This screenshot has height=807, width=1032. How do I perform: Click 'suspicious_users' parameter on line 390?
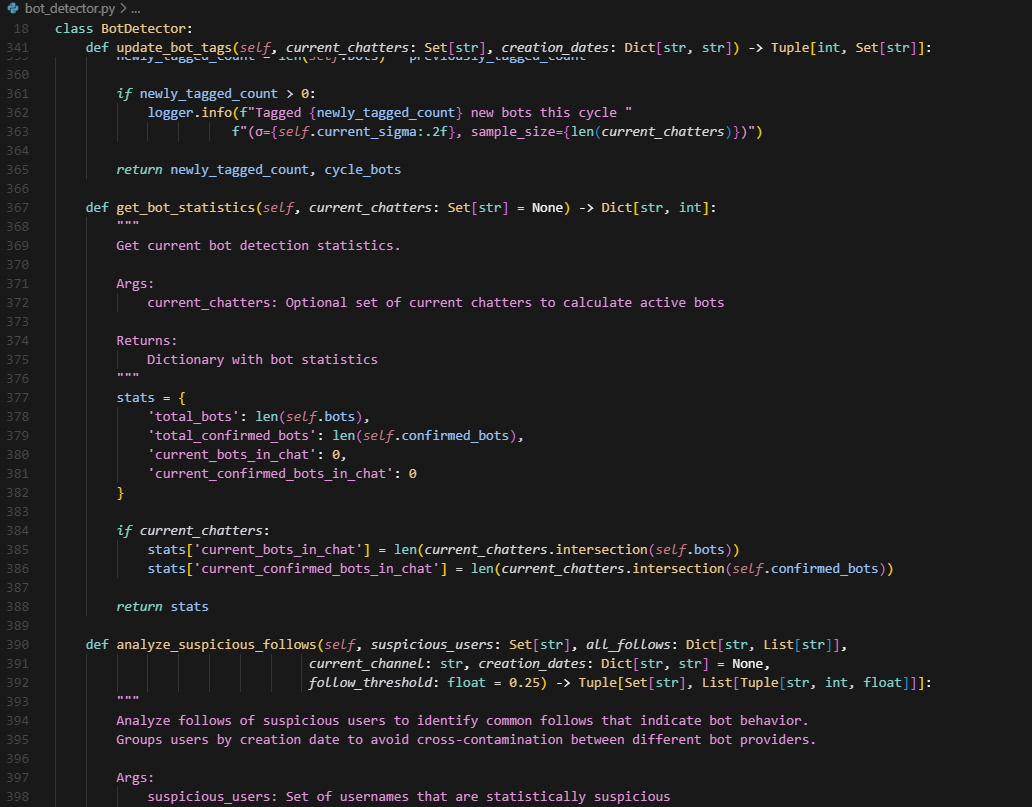click(432, 644)
